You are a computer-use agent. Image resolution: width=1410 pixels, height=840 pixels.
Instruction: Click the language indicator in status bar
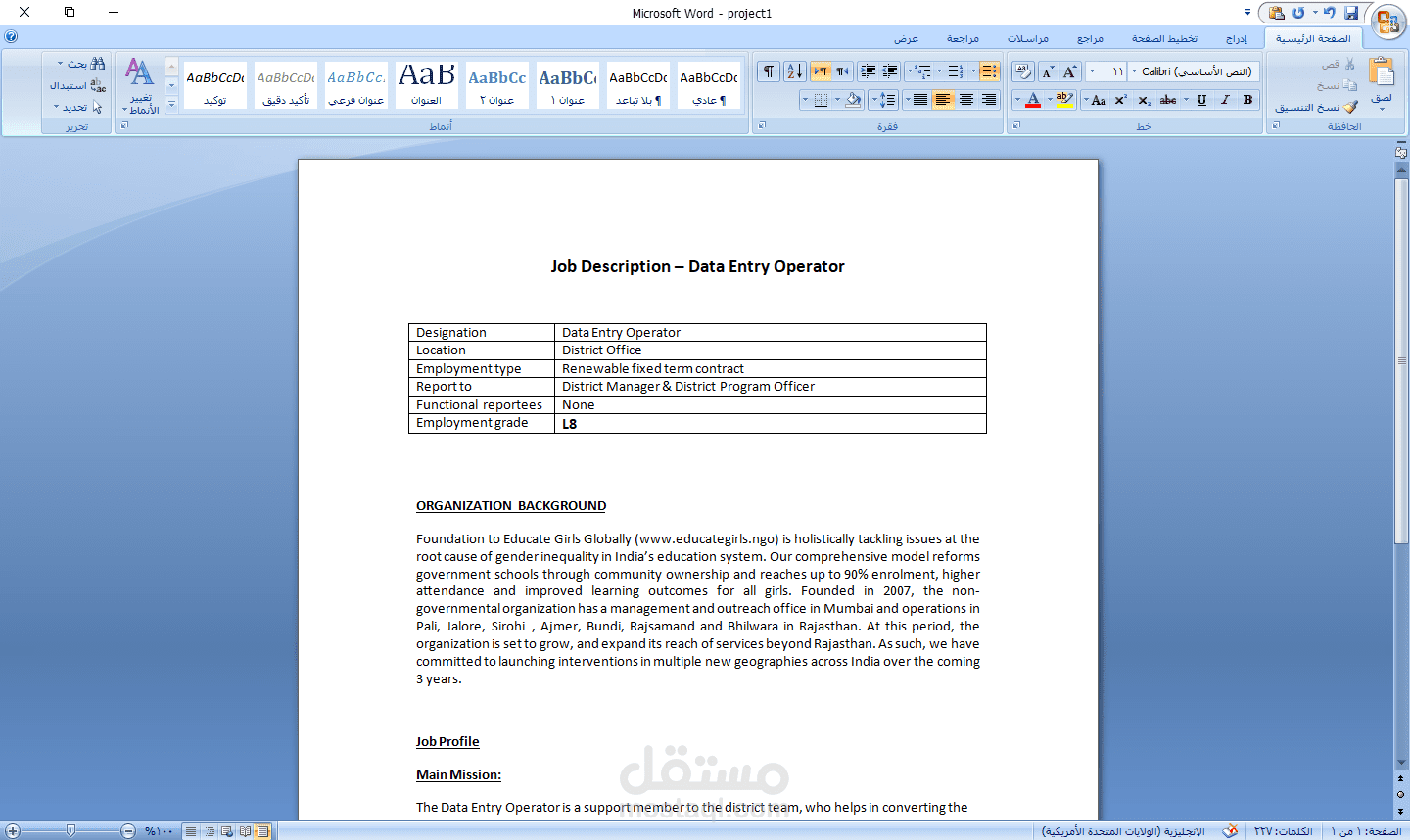[x=1124, y=831]
